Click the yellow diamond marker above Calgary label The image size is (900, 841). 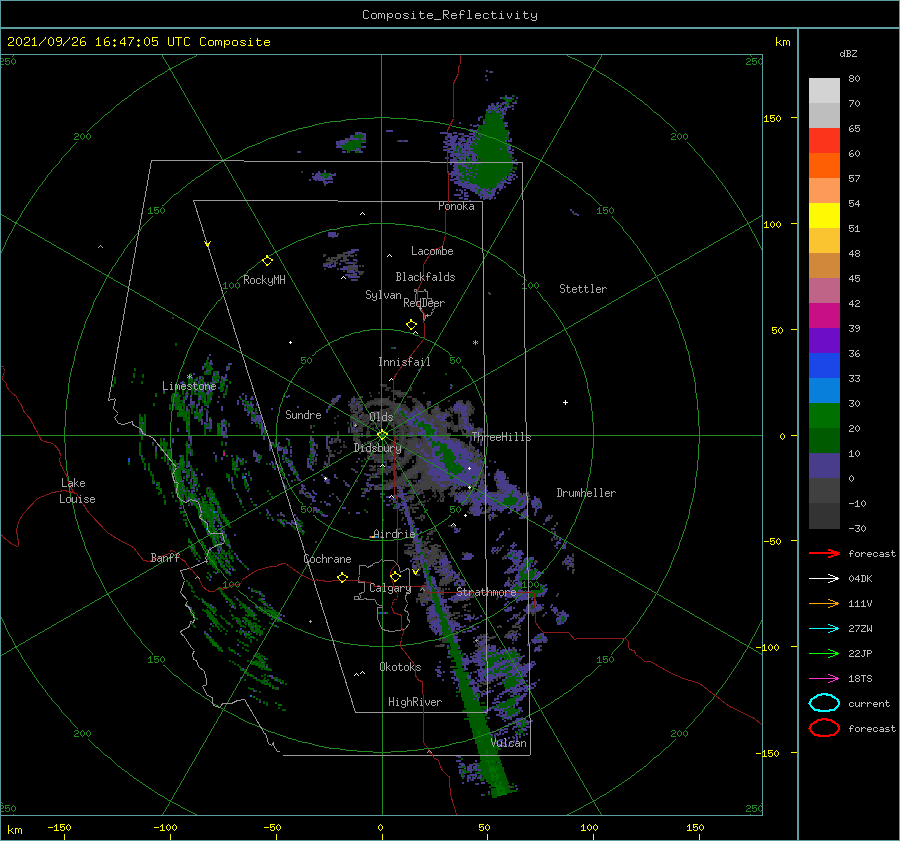[395, 576]
